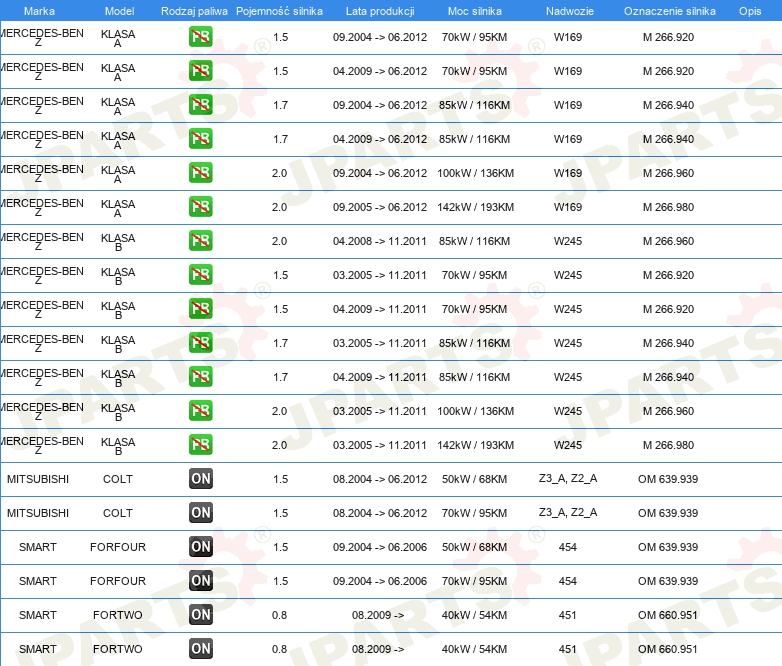782x666 pixels.
Task: Click petrol icon for Klasa B 1.5 03.2005 row
Action: pyautogui.click(x=200, y=274)
